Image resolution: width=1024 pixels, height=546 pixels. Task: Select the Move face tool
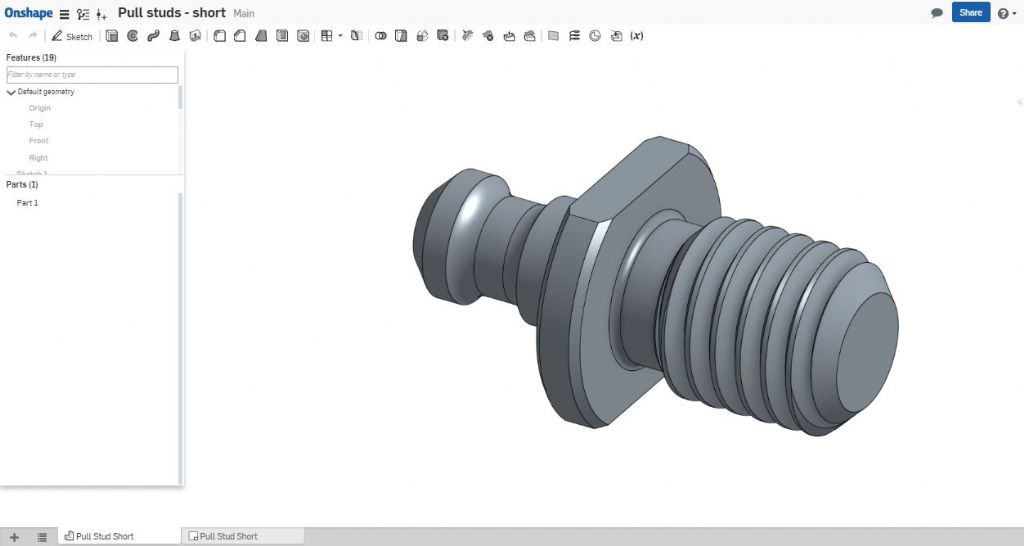(509, 36)
